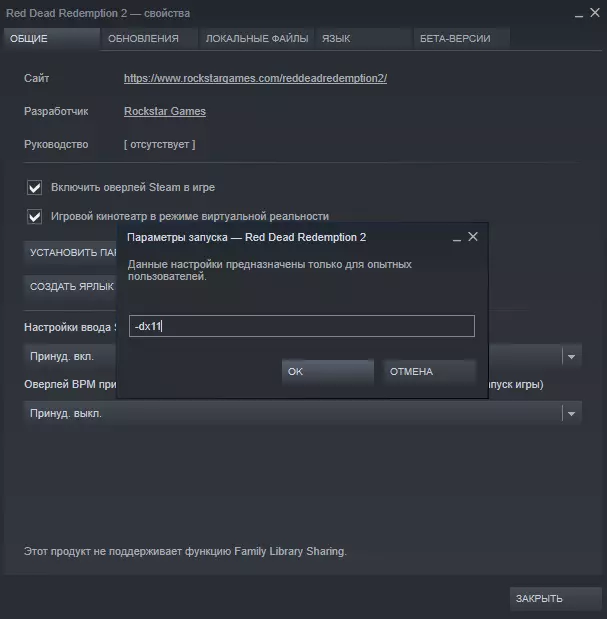Click the Family Library Sharing notice text
The image size is (607, 619).
coord(185,551)
